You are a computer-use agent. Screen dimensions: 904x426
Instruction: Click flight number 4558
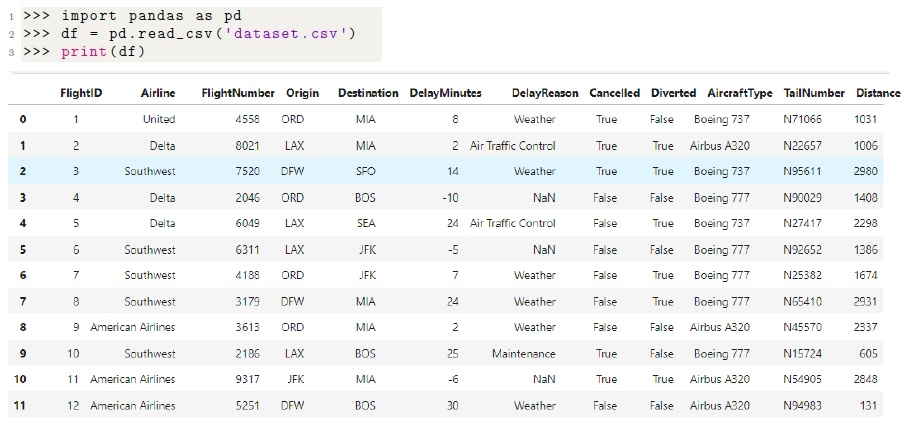(248, 119)
